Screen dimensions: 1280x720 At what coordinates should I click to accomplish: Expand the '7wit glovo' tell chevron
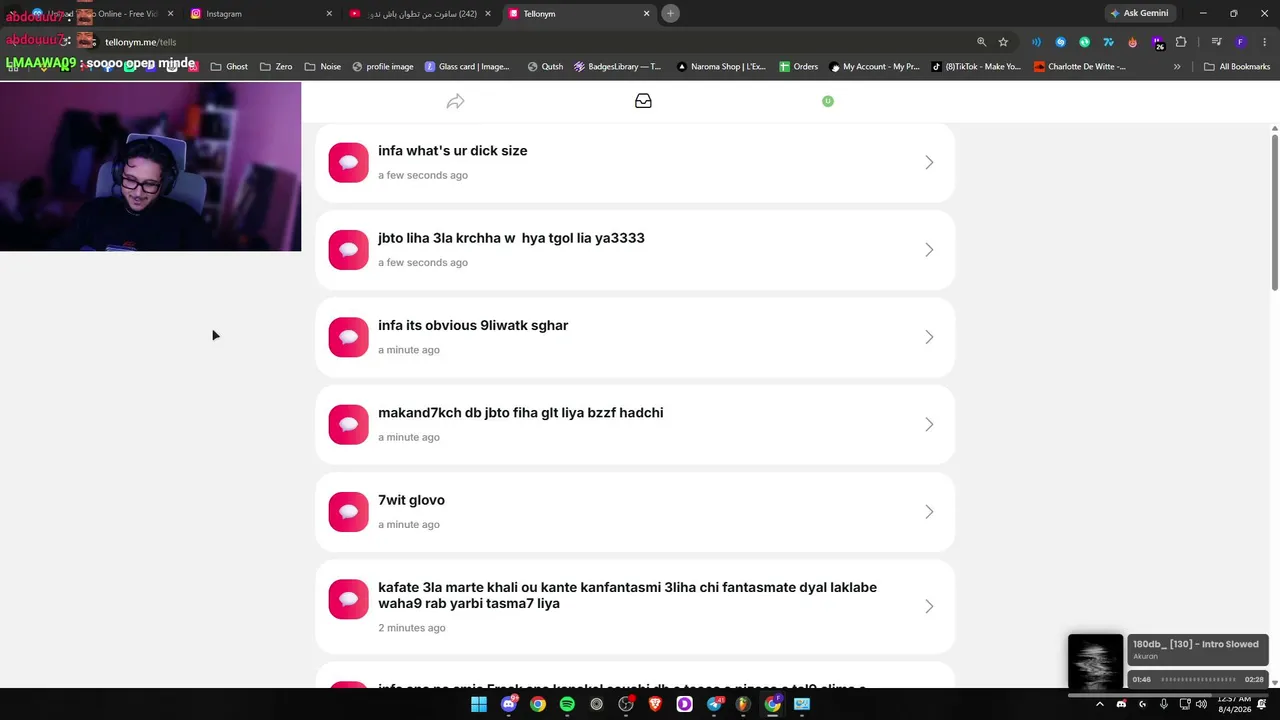(x=929, y=512)
